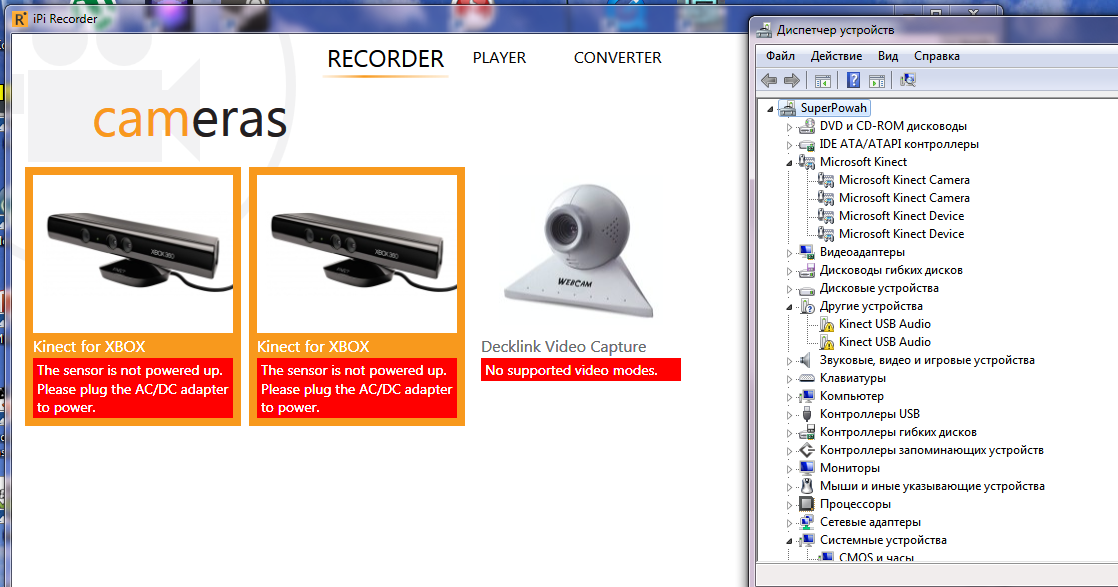The height and width of the screenshot is (587, 1118).
Task: Click the Видеоадаптеры display adapter icon
Action: tap(806, 252)
